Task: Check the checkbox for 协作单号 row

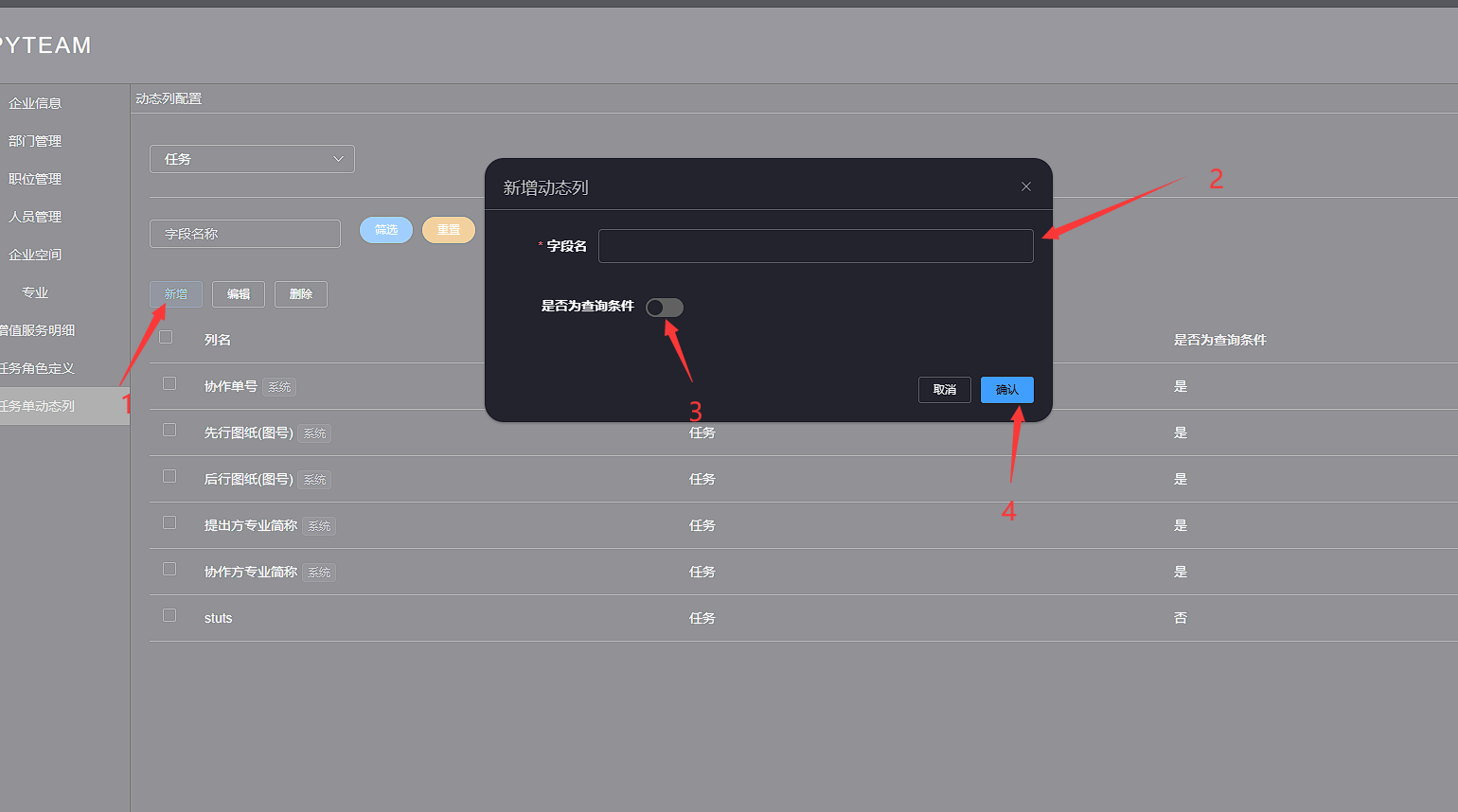Action: point(169,383)
